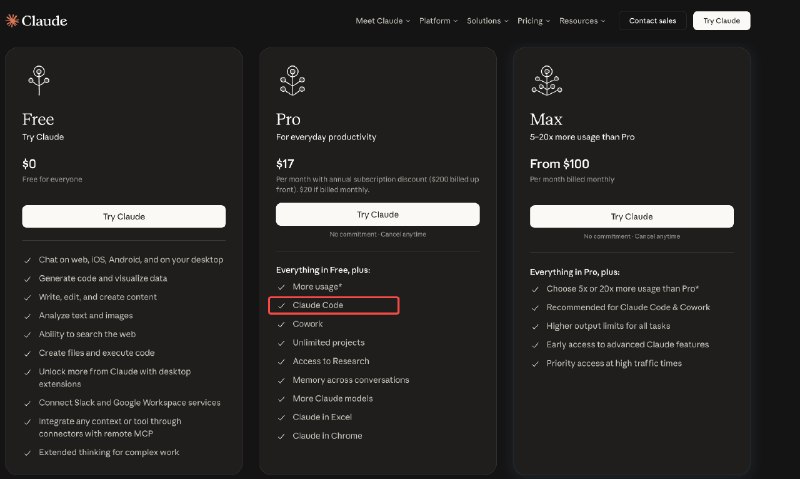This screenshot has height=479, width=800.
Task: Click the Max plan full sprout icon
Action: click(546, 80)
